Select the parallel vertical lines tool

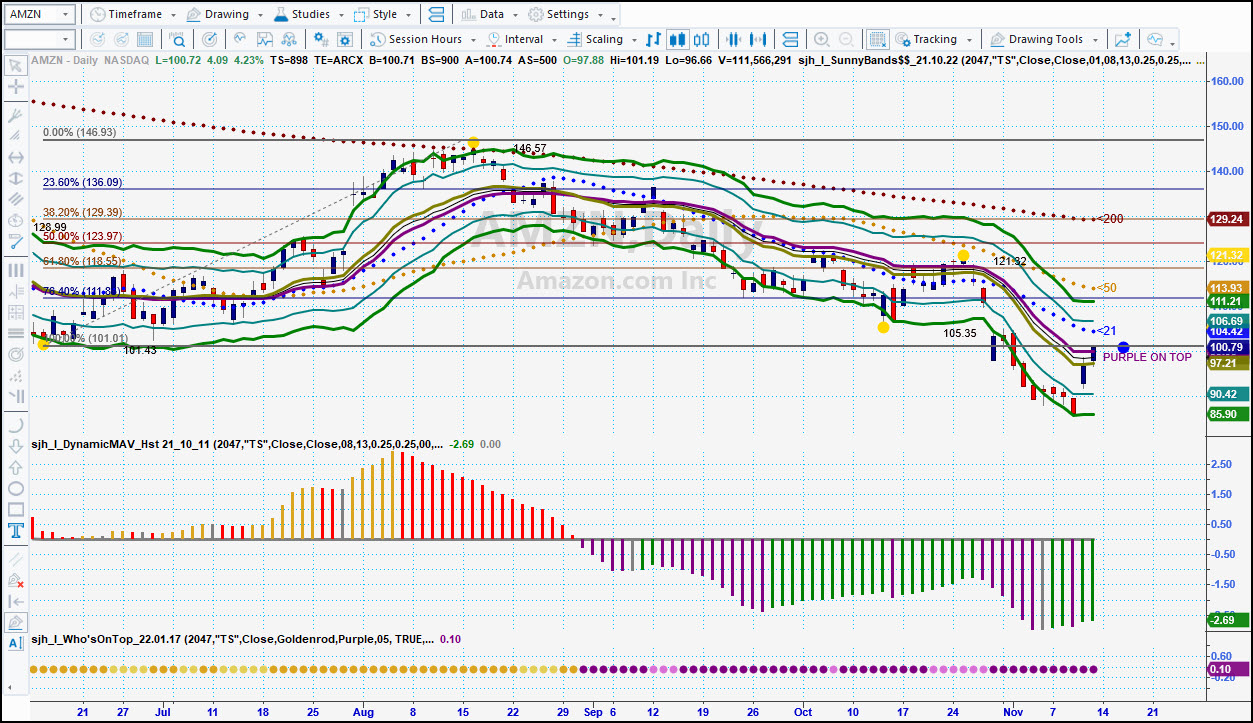point(16,270)
